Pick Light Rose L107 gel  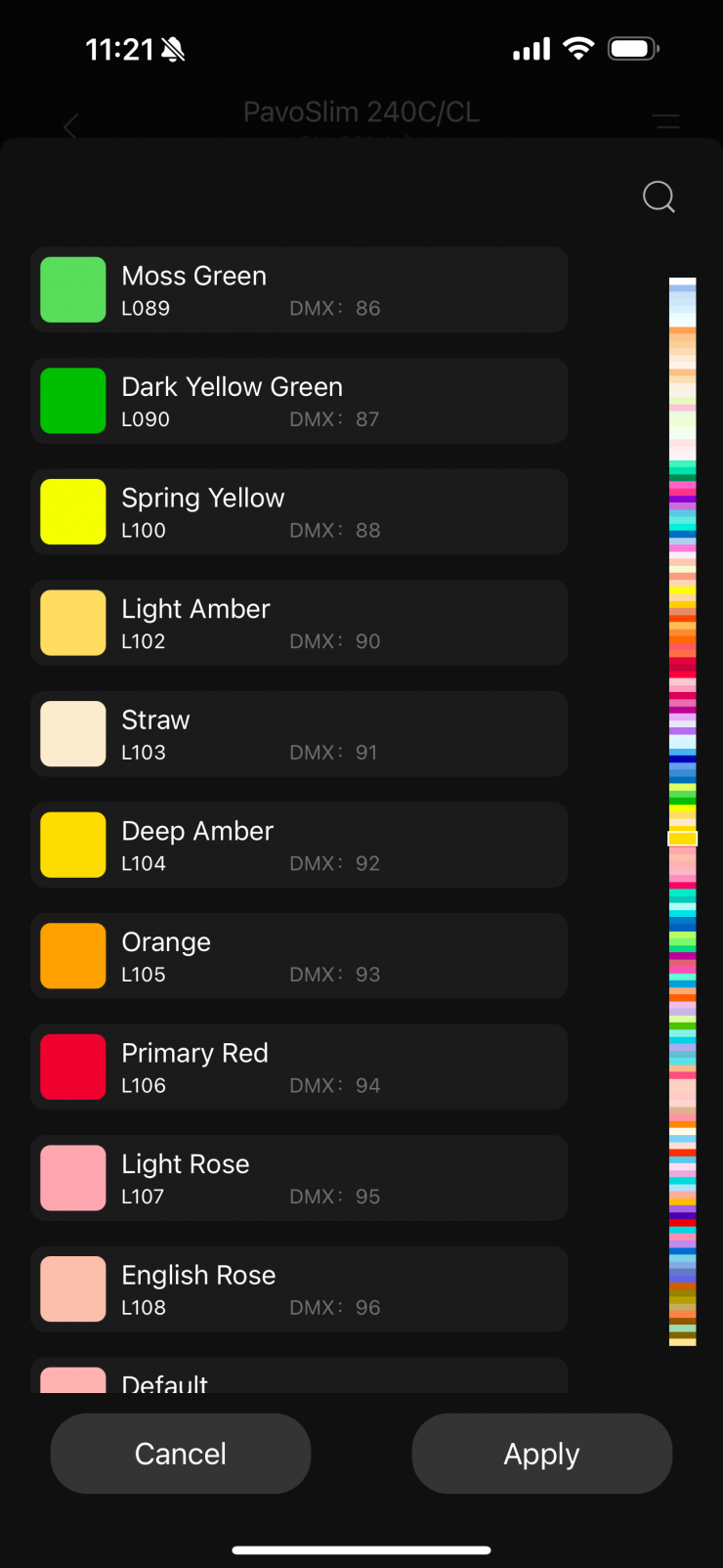(299, 1178)
